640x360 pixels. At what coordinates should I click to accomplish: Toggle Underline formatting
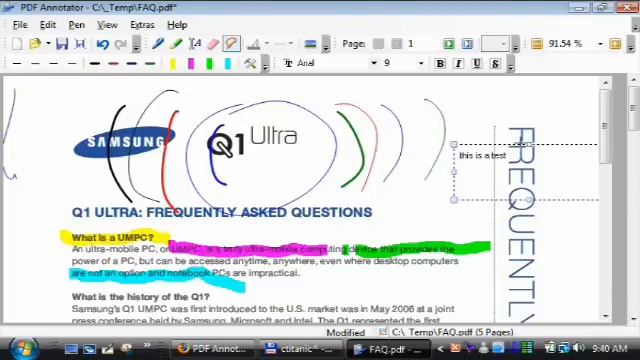(x=476, y=64)
